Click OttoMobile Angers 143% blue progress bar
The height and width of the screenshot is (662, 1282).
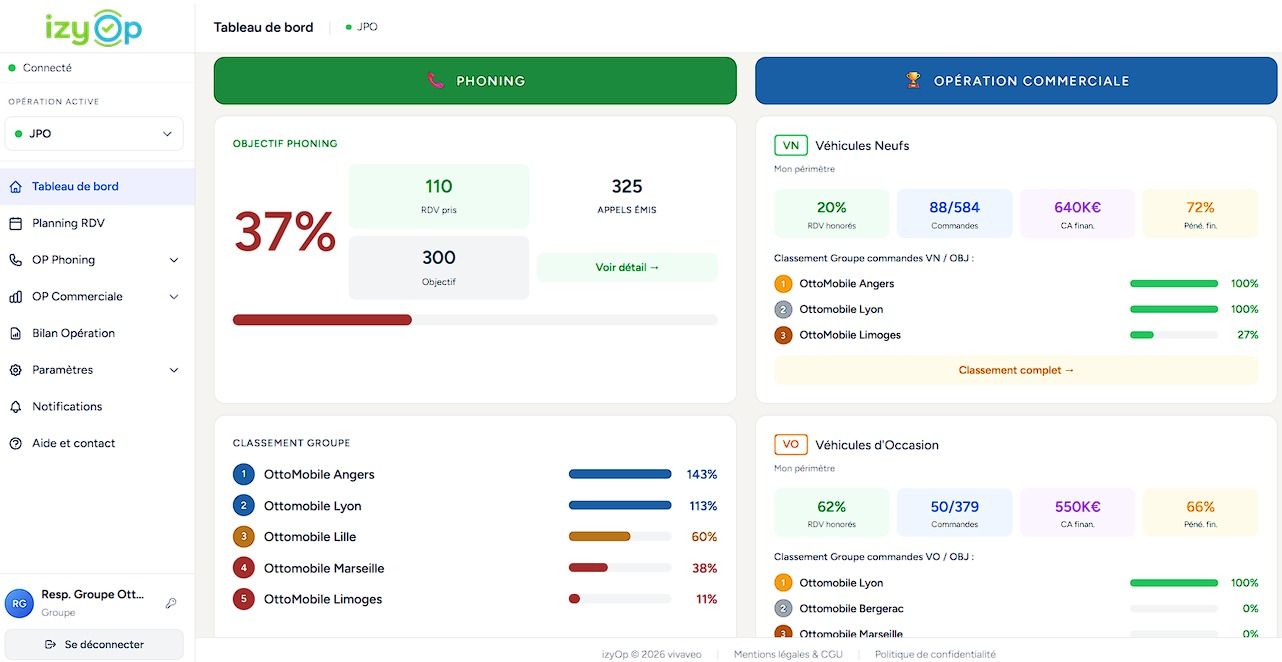pyautogui.click(x=620, y=474)
